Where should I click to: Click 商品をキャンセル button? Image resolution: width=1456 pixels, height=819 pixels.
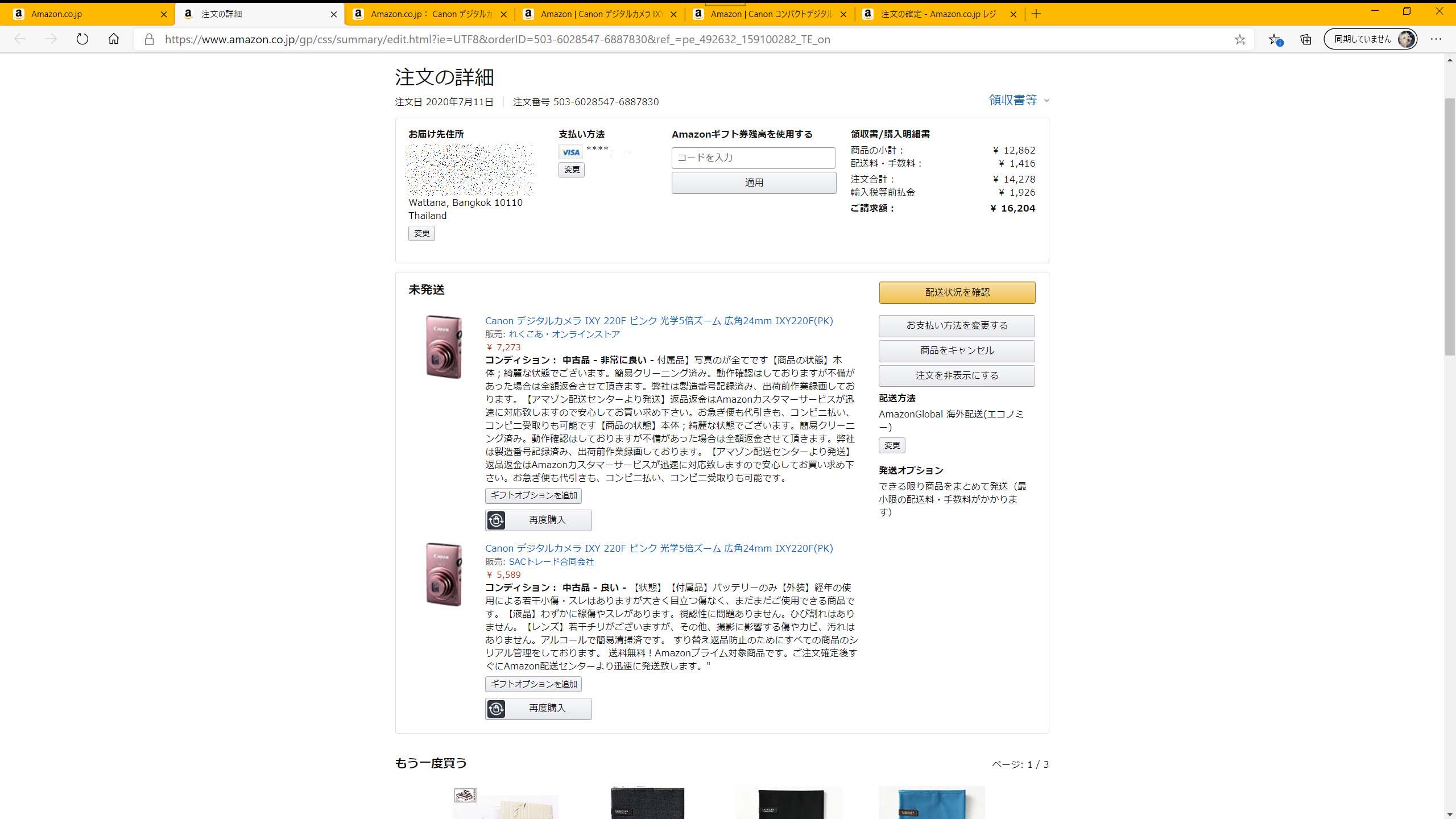(x=957, y=351)
